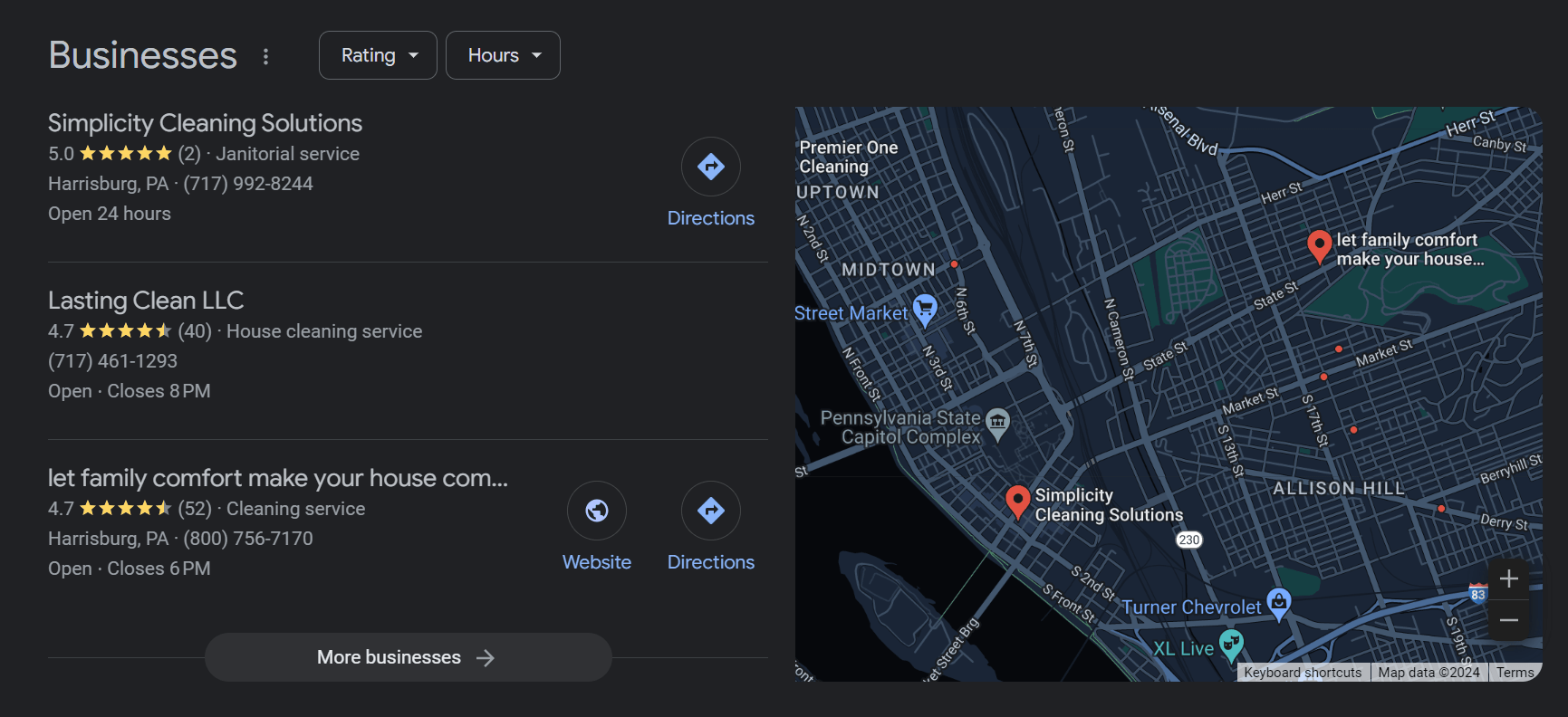Click the Businesses heading
1568x717 pixels.
143,55
